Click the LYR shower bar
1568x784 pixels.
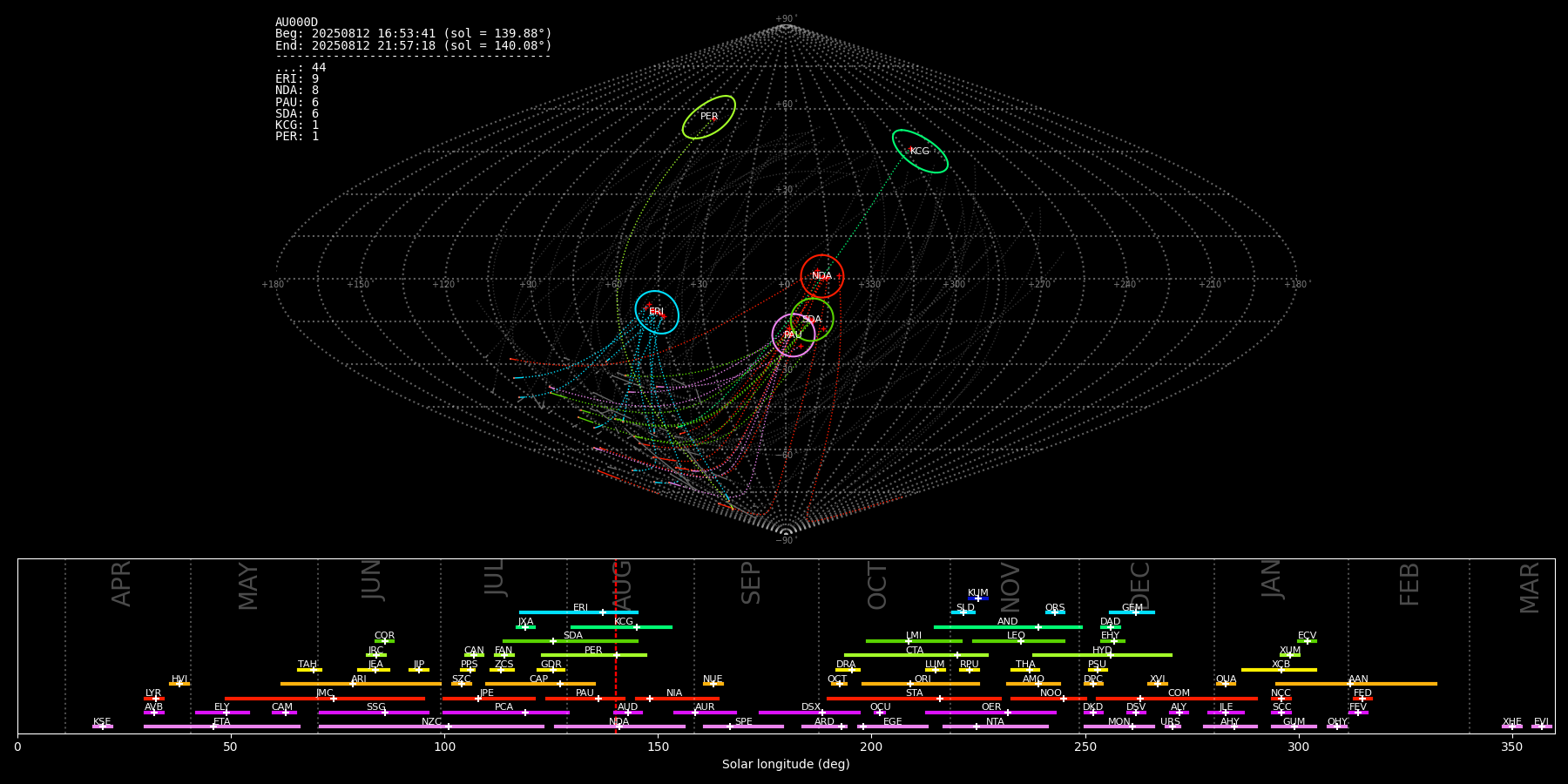click(154, 699)
